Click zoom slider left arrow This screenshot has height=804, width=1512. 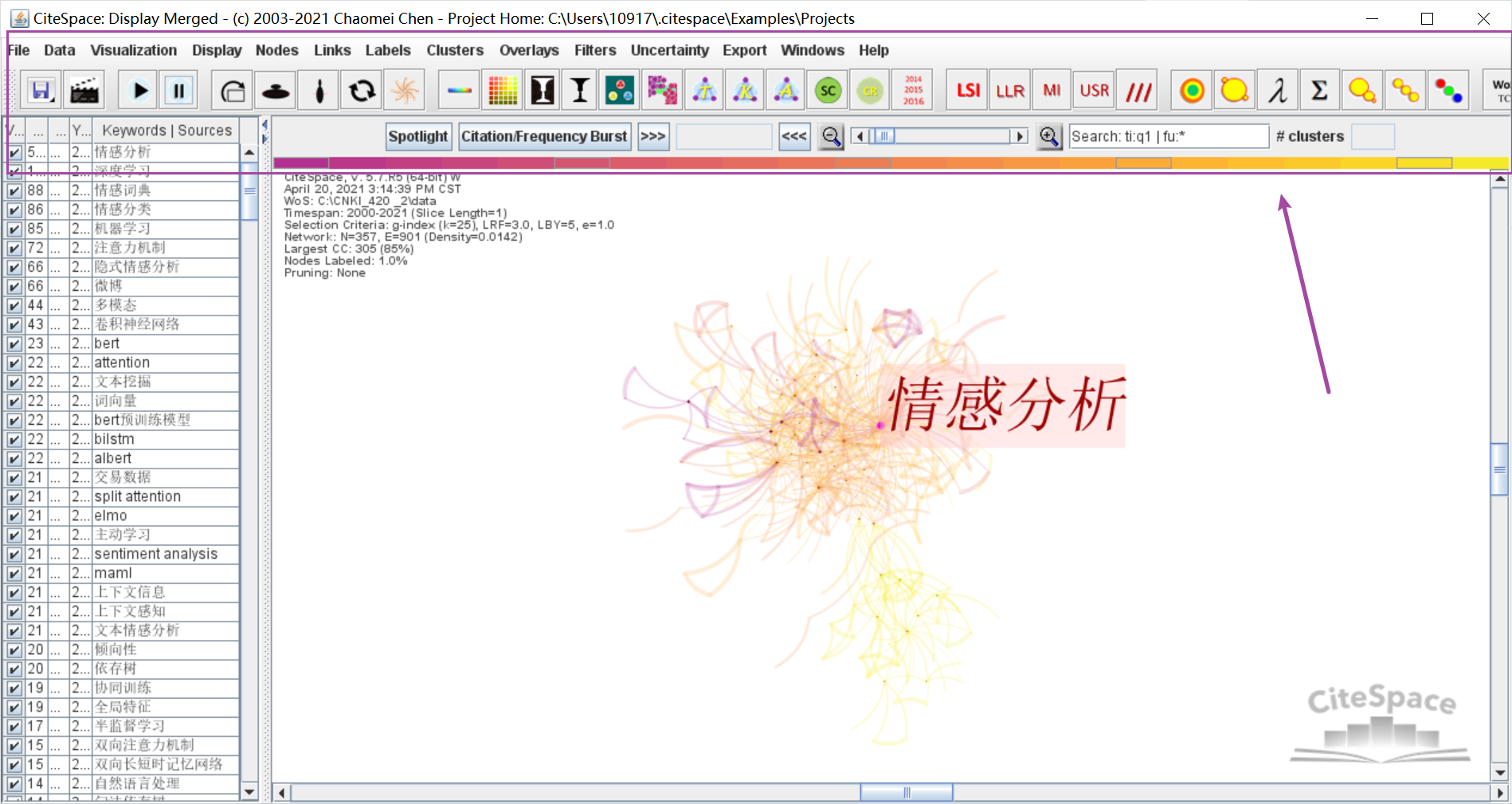[859, 136]
